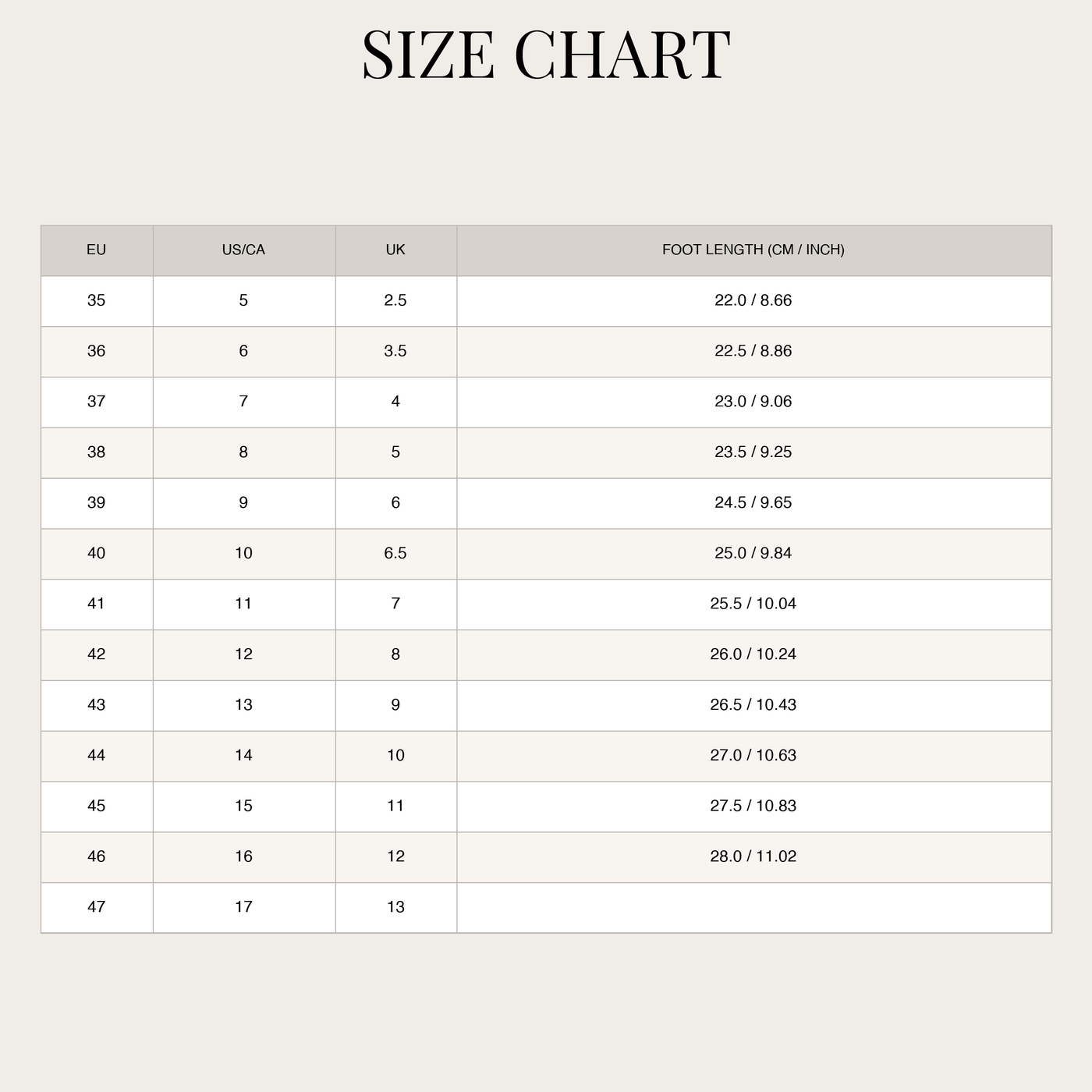Click the SIZE CHART title
The image size is (1092, 1092).
tap(546, 55)
